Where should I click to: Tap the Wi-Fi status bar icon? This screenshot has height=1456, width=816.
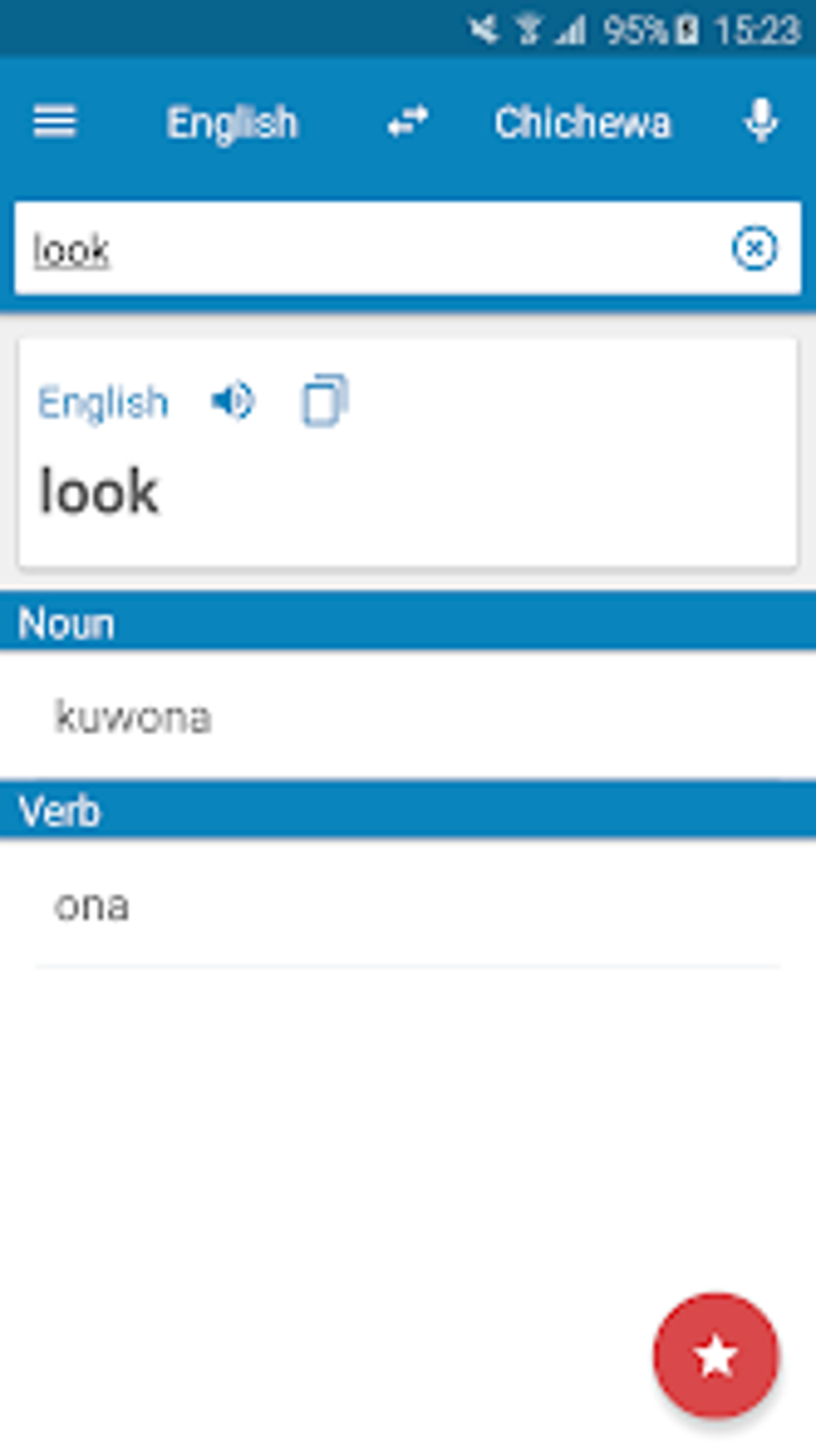tap(528, 30)
